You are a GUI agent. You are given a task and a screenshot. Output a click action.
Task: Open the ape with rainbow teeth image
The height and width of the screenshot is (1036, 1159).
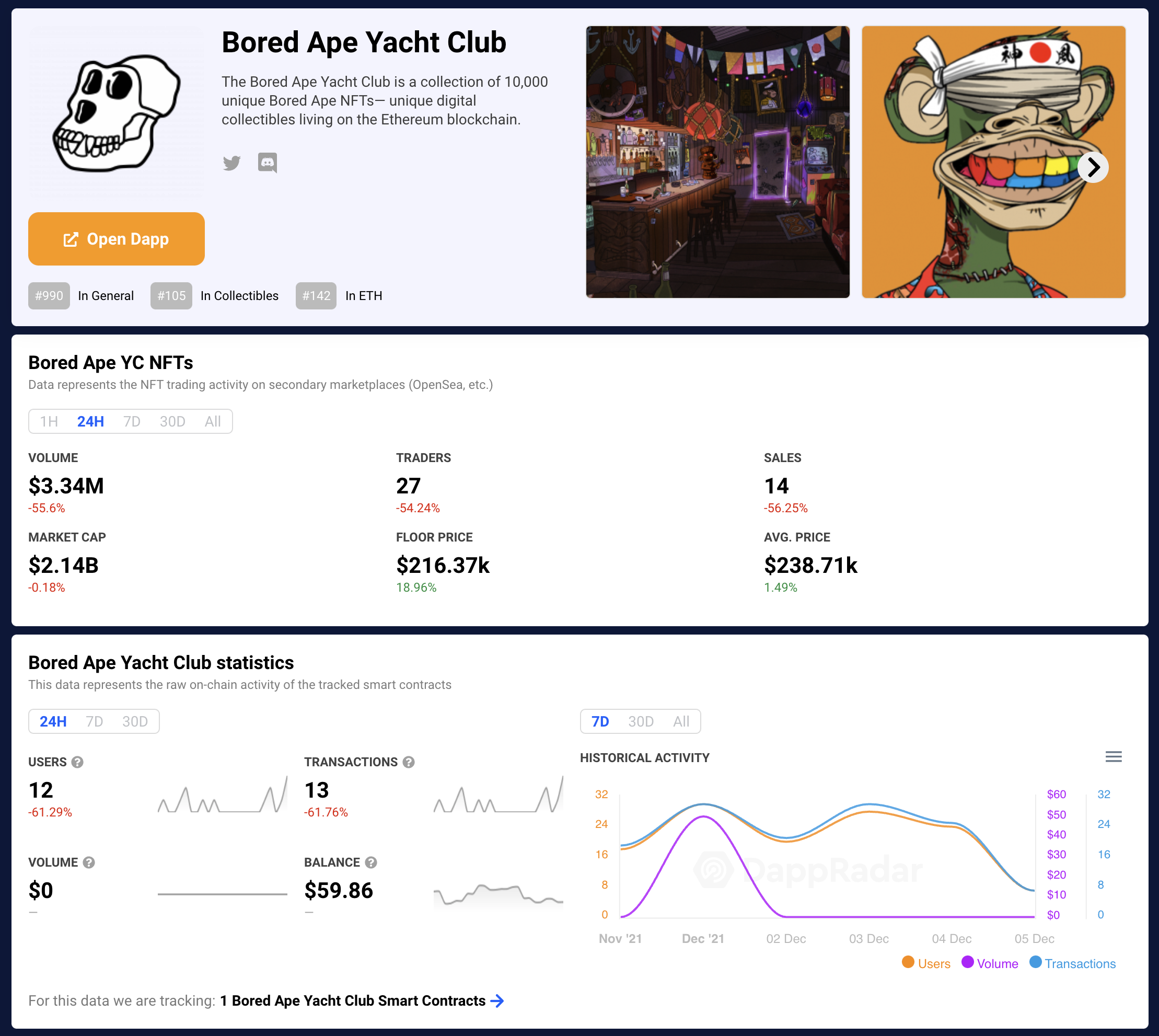click(x=993, y=162)
